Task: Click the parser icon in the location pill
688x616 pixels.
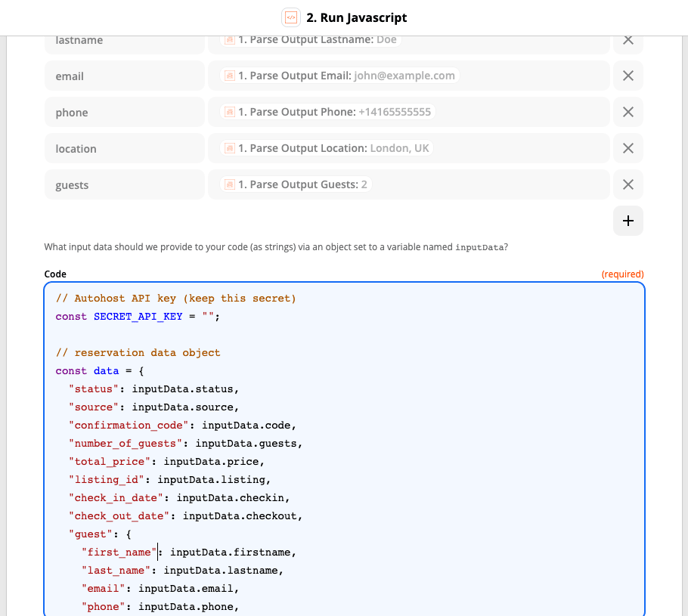Action: tap(229, 148)
